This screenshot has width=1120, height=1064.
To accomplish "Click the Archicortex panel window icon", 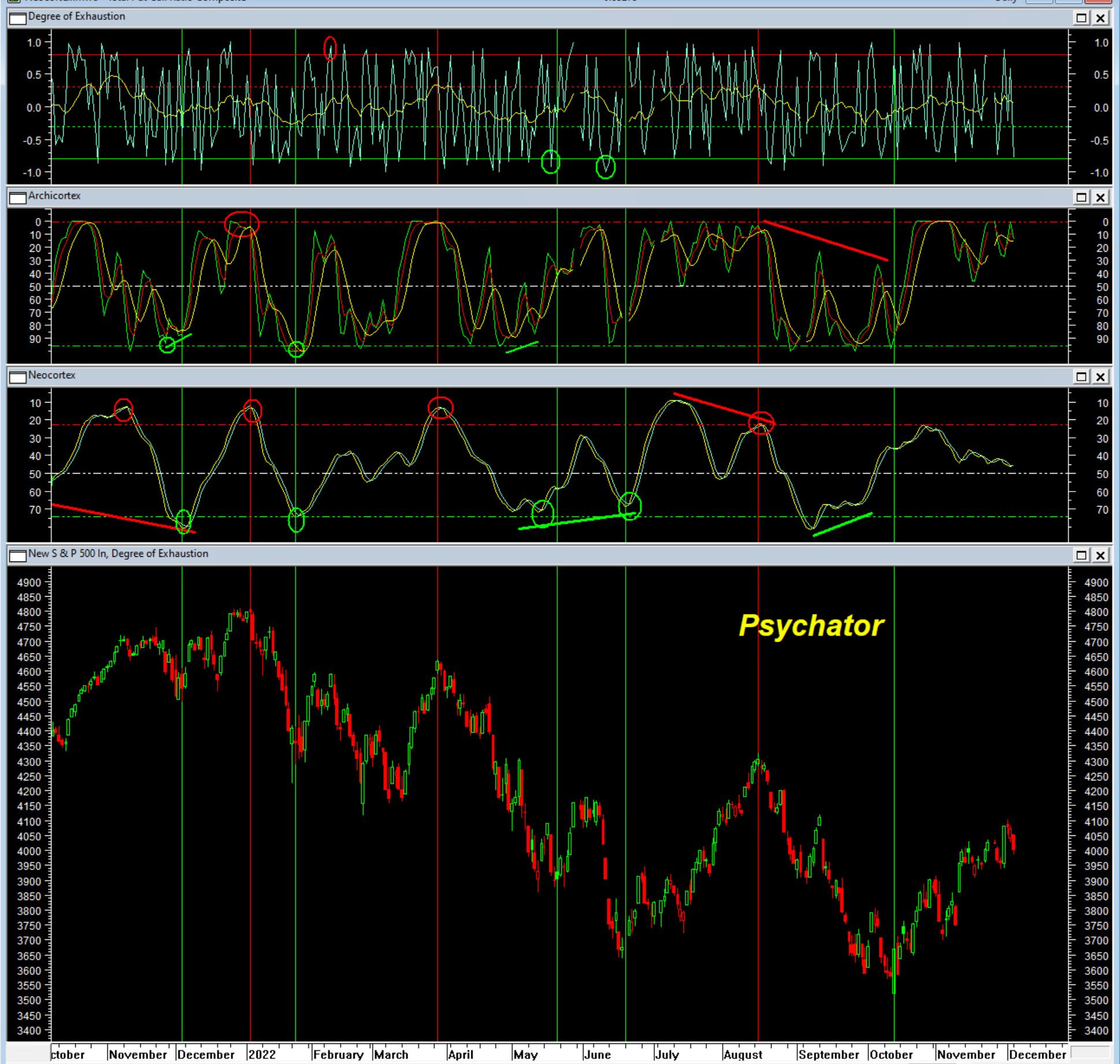I will (18, 198).
